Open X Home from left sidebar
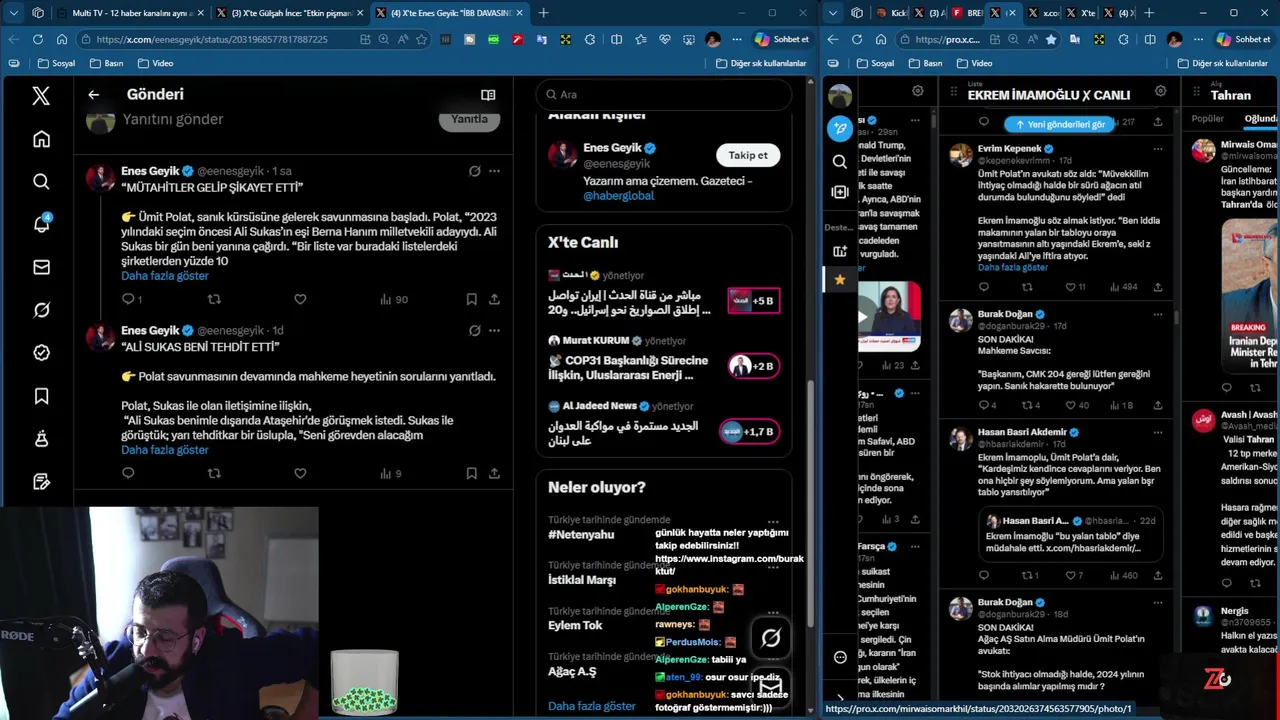1280x720 pixels. [x=41, y=139]
